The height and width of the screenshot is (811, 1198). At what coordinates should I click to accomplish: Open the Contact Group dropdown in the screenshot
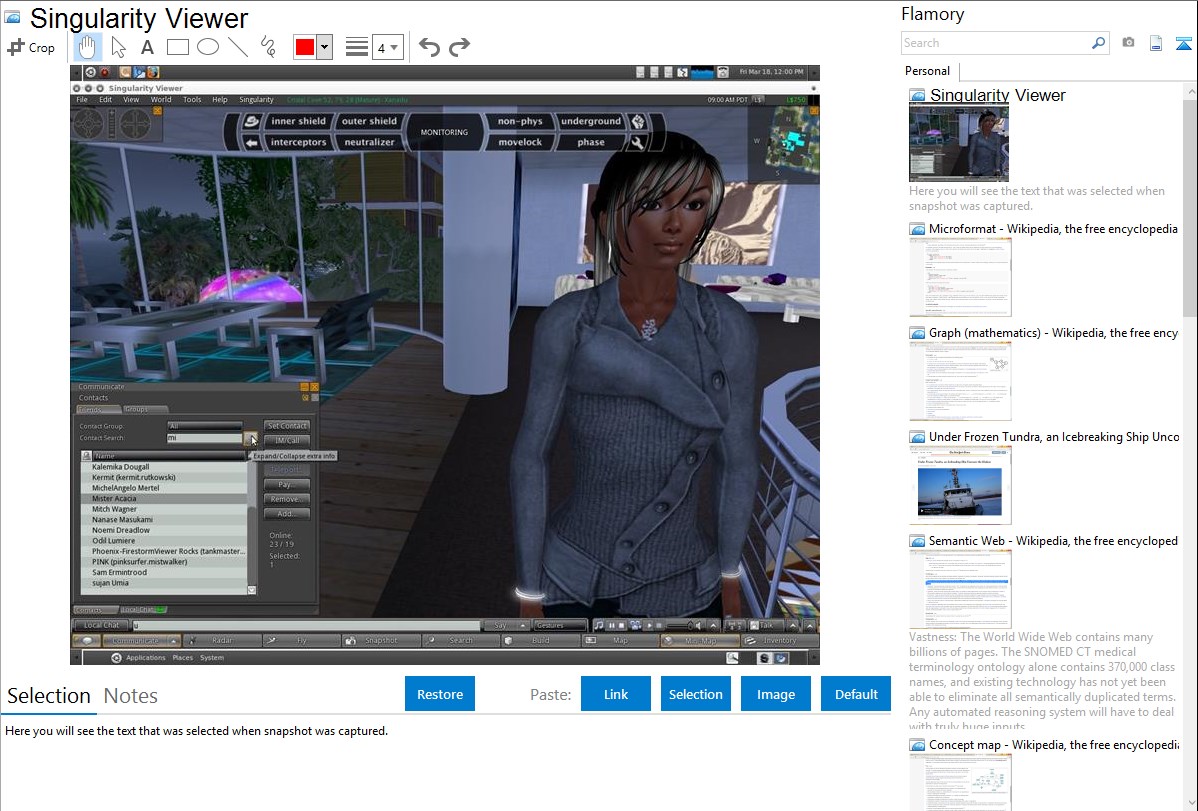[x=205, y=426]
